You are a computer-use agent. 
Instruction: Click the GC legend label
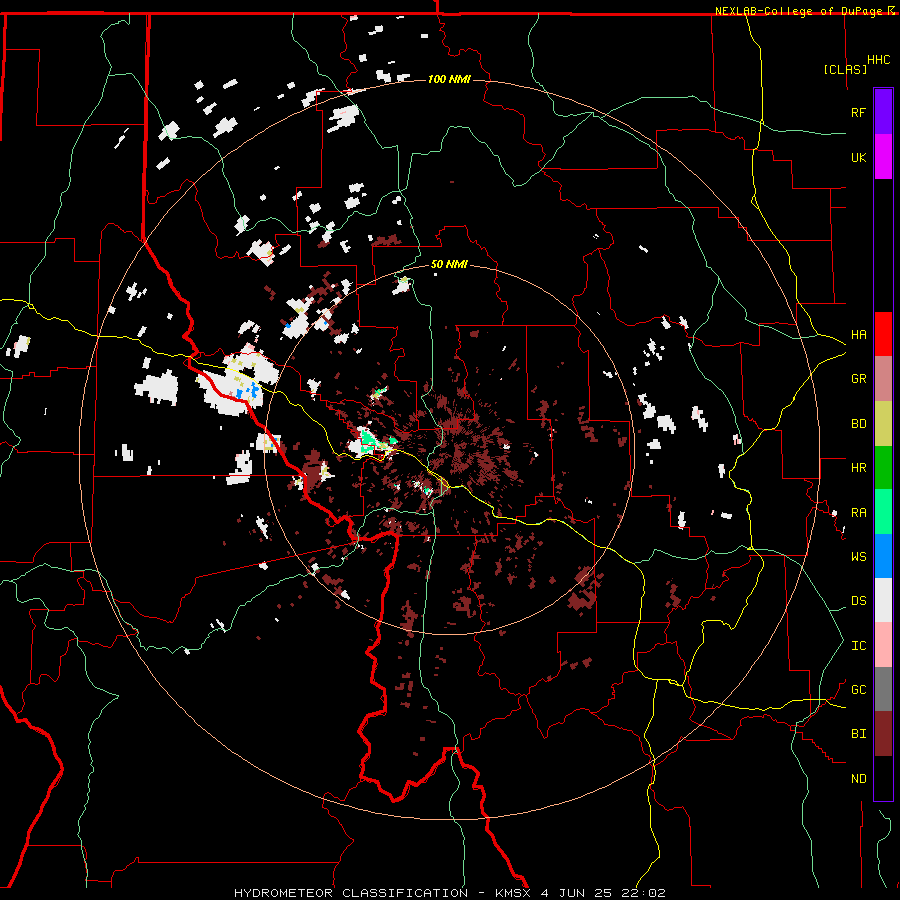[858, 689]
